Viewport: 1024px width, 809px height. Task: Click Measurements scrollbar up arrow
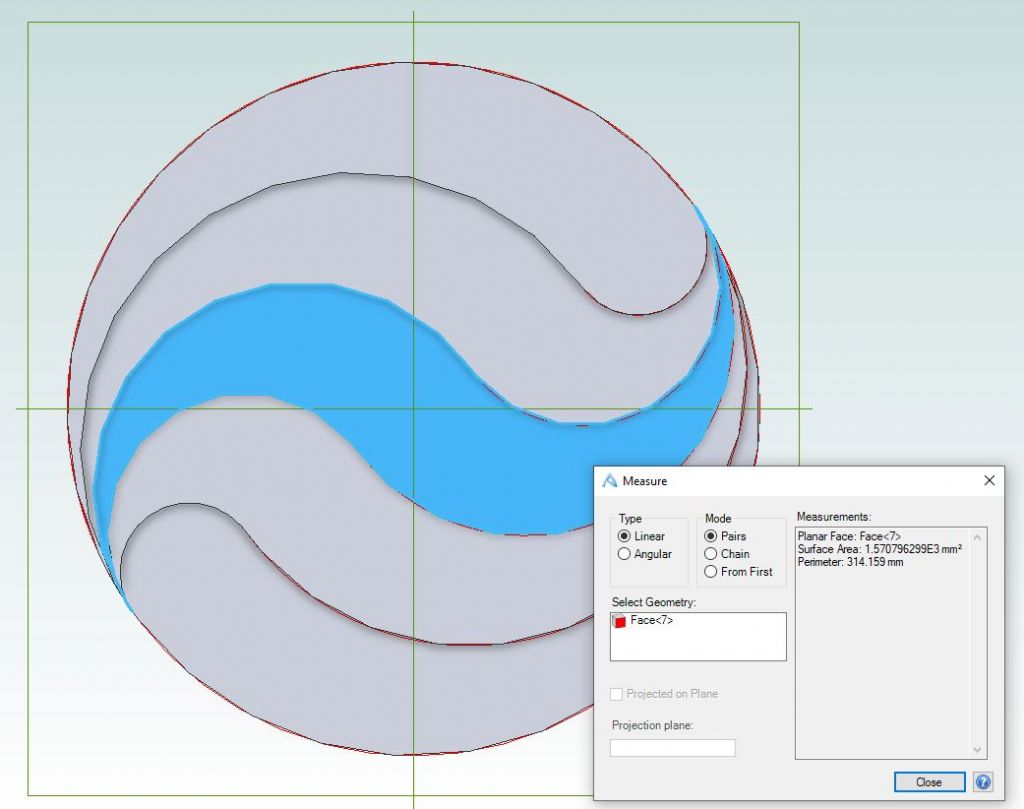coord(978,537)
